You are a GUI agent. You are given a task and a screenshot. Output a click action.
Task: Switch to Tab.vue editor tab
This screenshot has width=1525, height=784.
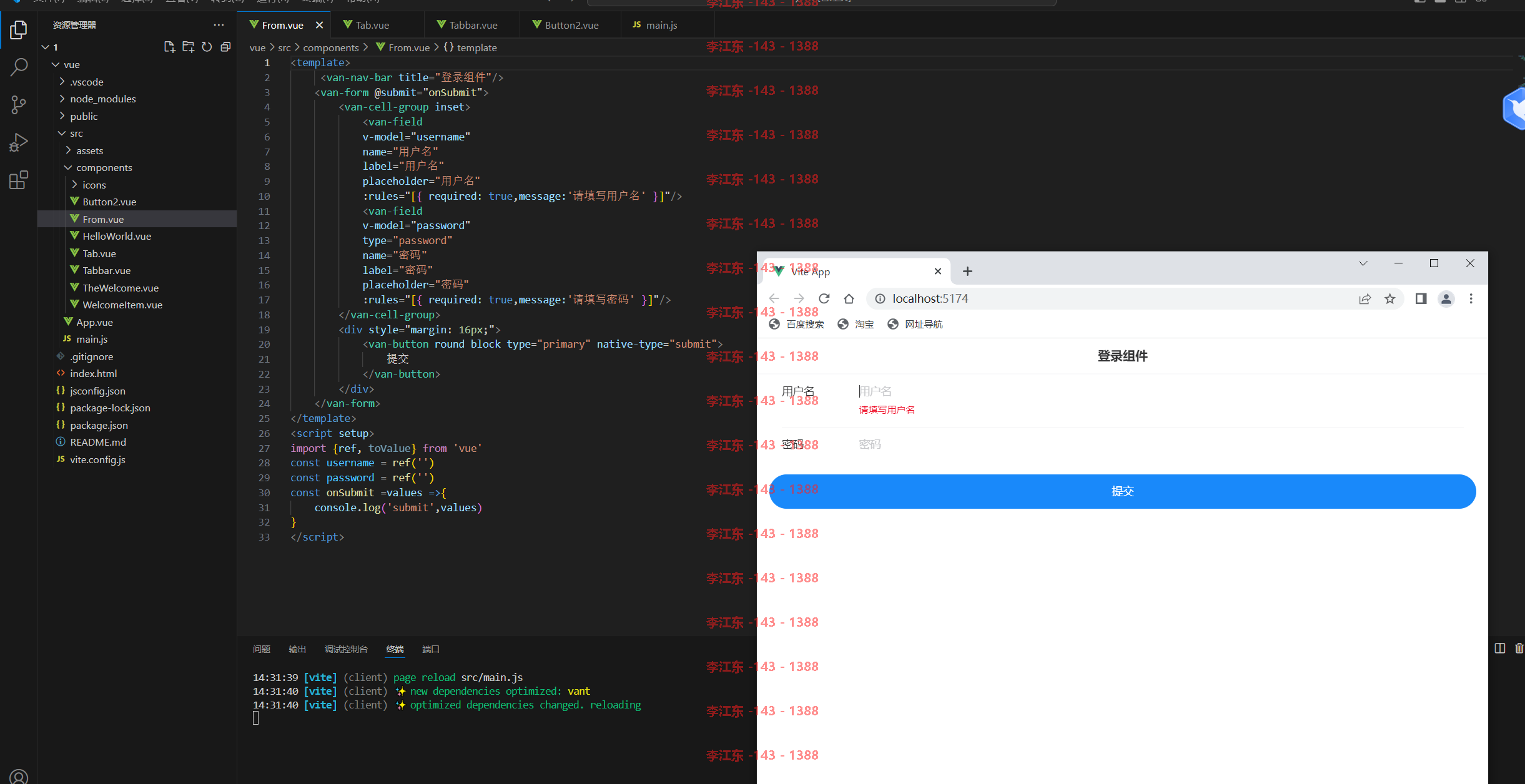click(x=372, y=25)
